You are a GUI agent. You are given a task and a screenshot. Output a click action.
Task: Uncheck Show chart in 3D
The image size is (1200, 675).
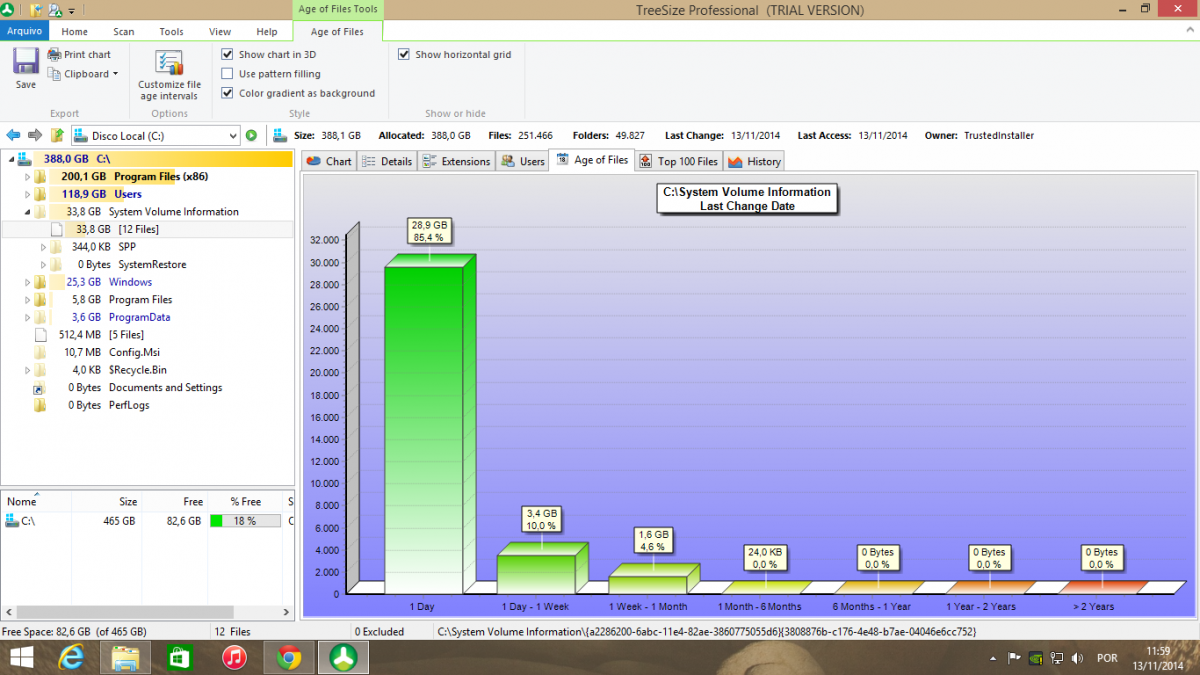227,55
